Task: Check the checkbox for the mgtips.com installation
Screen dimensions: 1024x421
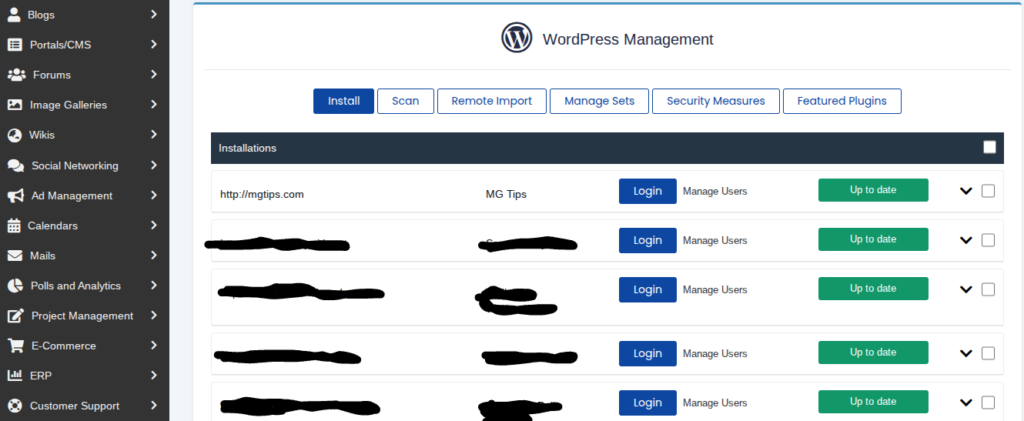Action: (988, 191)
